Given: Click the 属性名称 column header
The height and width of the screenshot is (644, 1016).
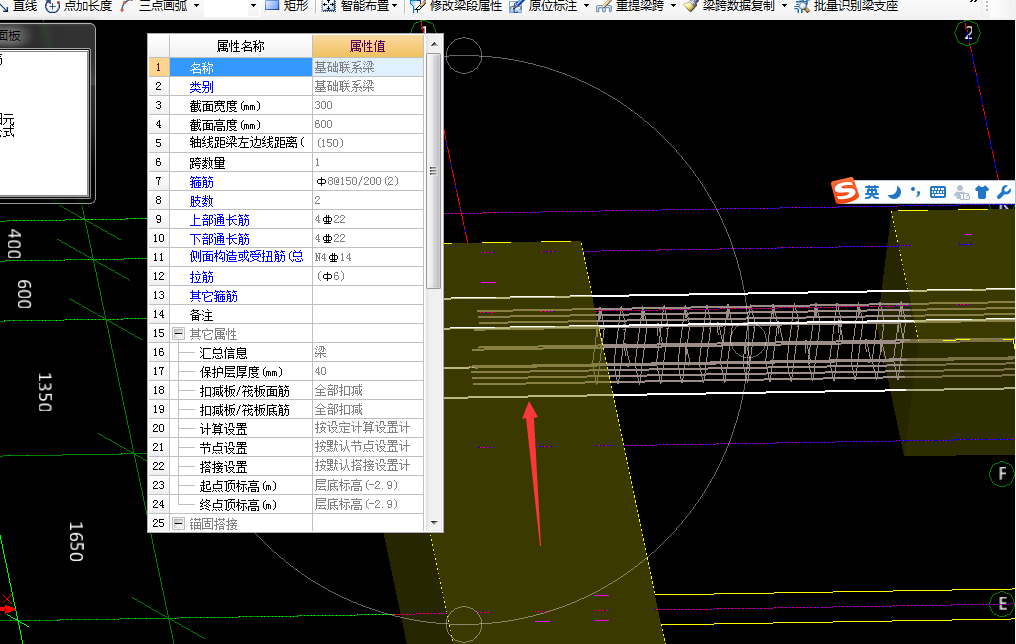Looking at the screenshot, I should tap(240, 46).
